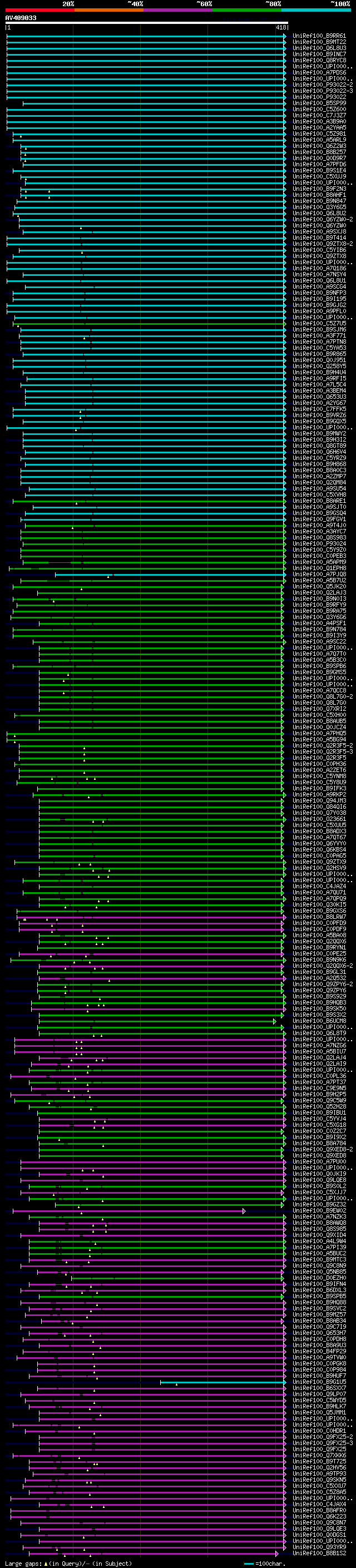Click the UniRef100_B9F2N3 label
356x1568 pixels.
point(319,189)
